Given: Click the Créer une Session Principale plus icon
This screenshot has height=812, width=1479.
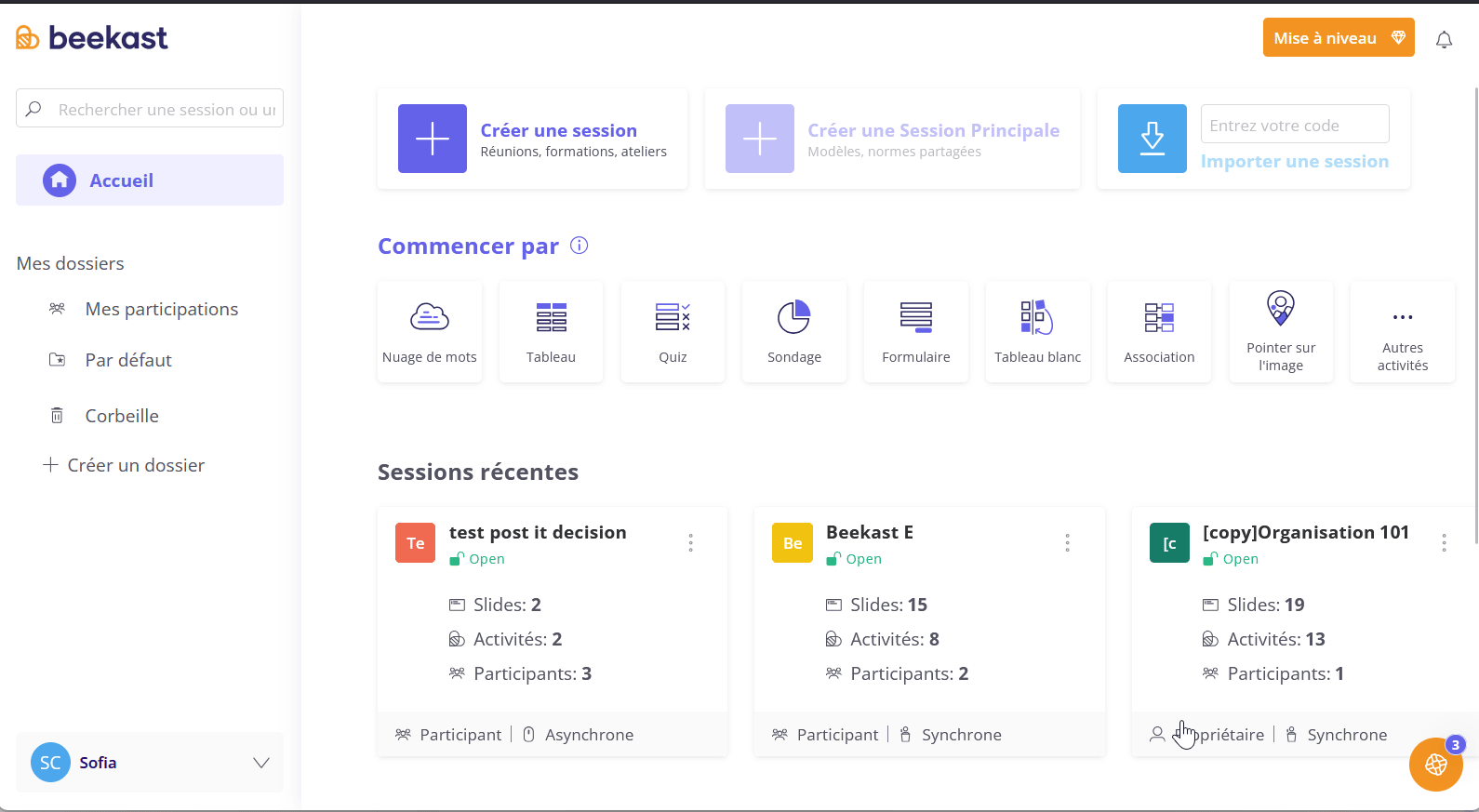Looking at the screenshot, I should pos(760,139).
